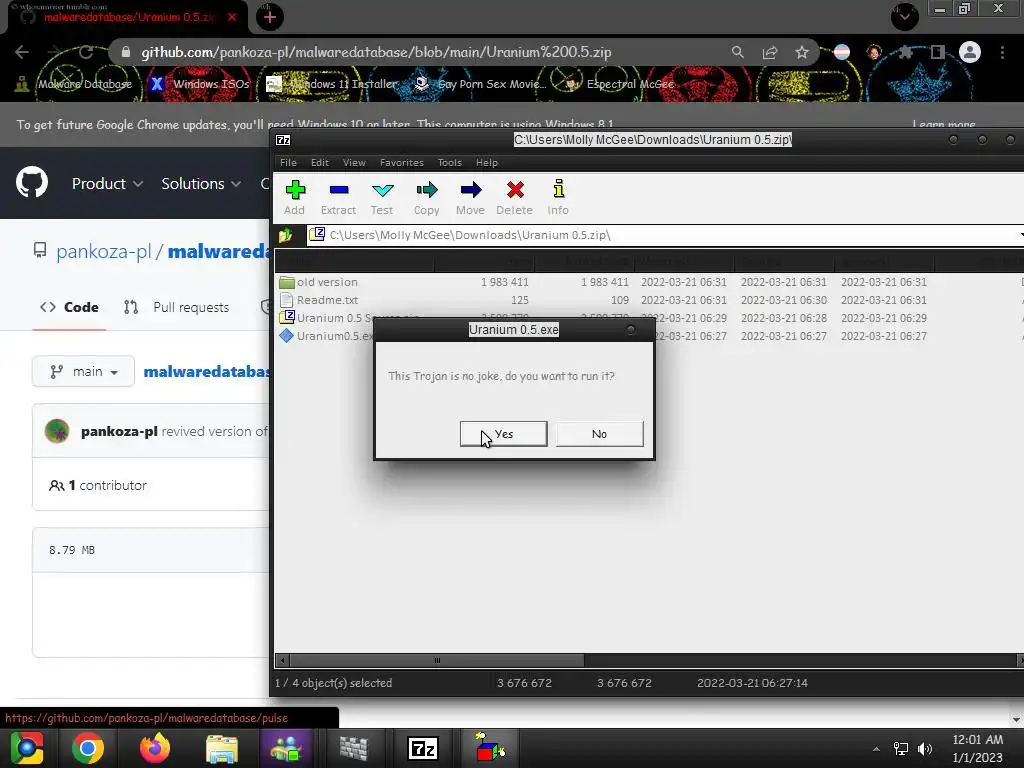Image resolution: width=1024 pixels, height=768 pixels.
Task: Open Malware Database bookmark
Action: (74, 84)
